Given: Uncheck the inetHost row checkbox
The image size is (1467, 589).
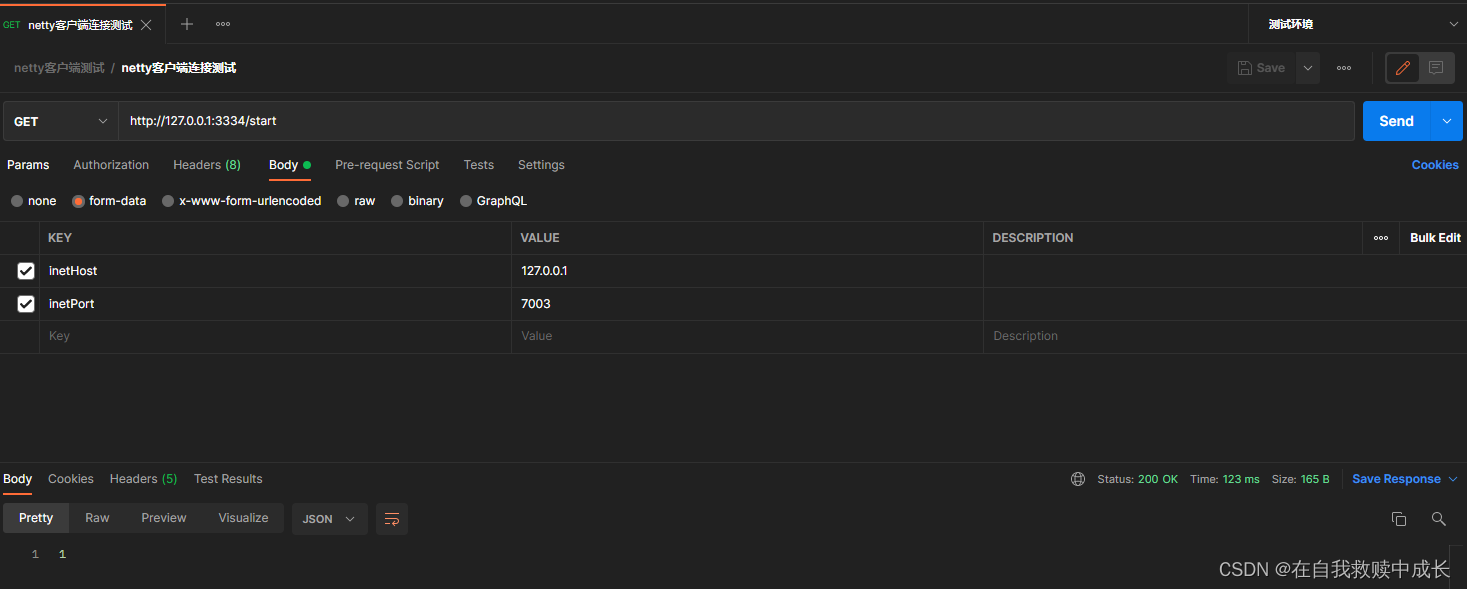Looking at the screenshot, I should (x=26, y=271).
